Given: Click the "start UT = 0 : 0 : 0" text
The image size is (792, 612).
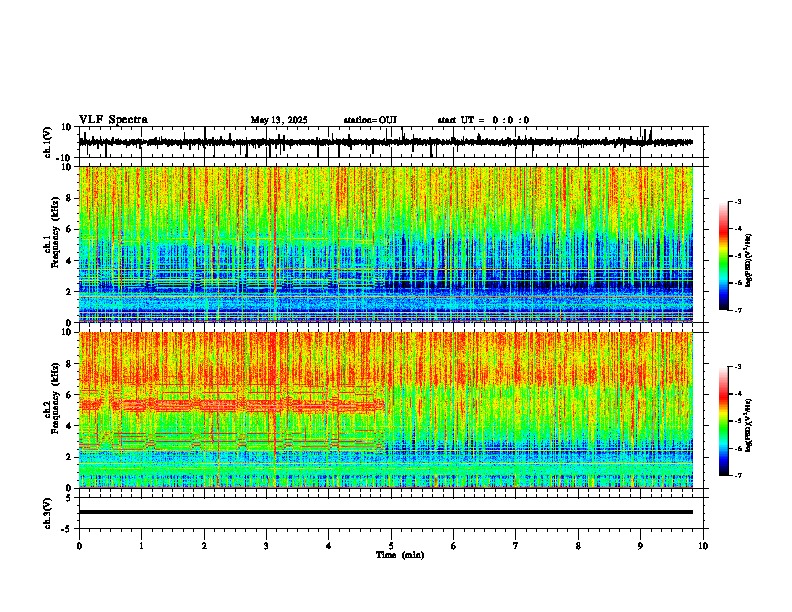Looking at the screenshot, I should pos(483,120).
